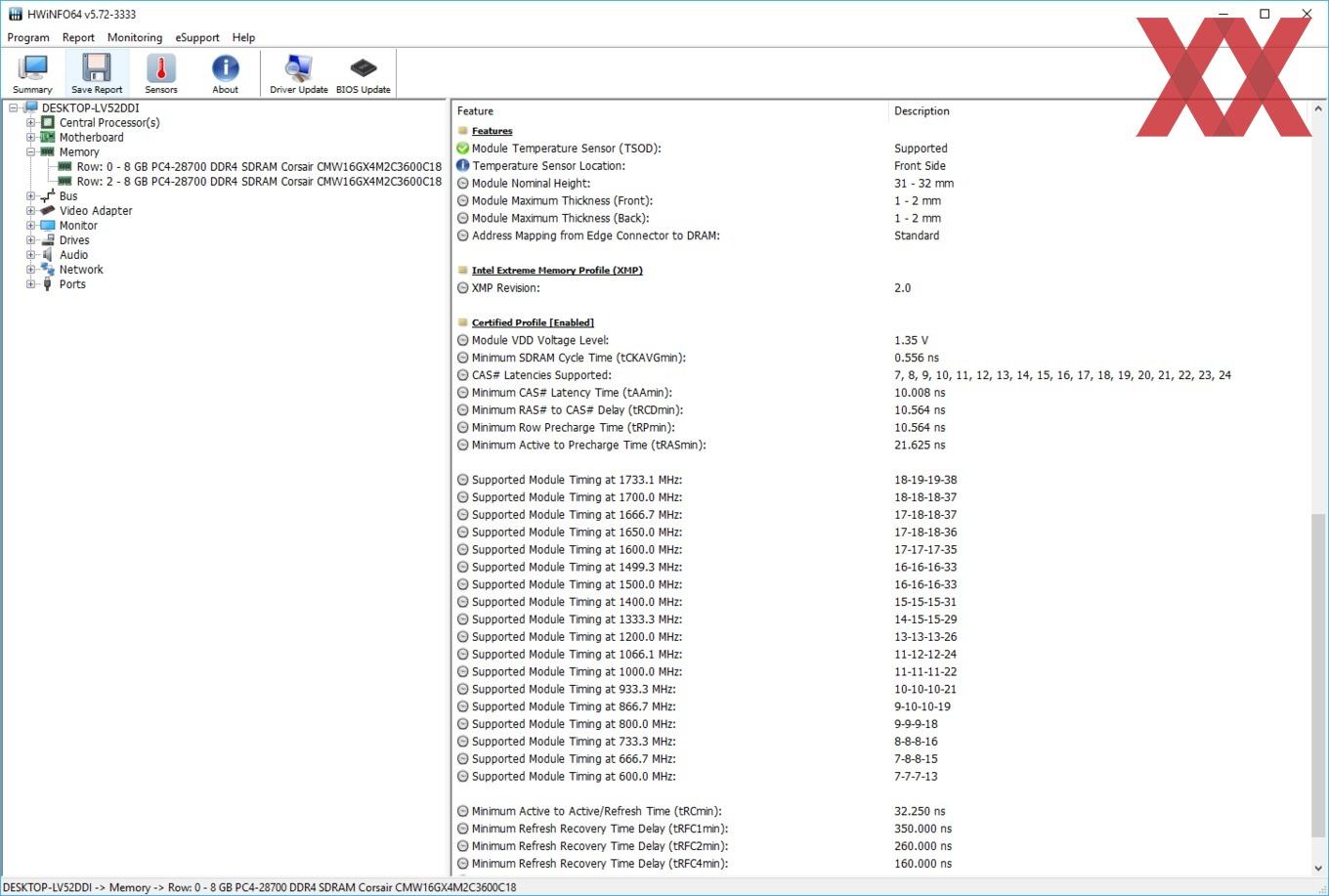
Task: Click the Ports plug icon
Action: click(x=48, y=284)
